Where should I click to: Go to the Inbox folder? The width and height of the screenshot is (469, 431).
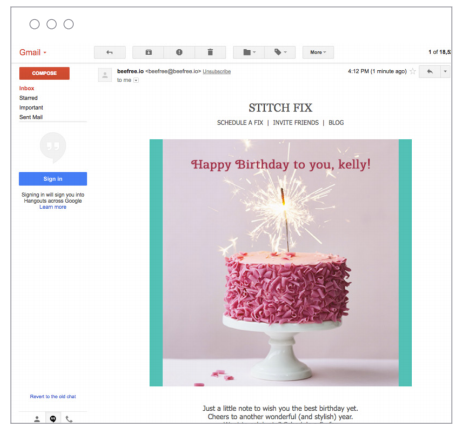tap(27, 88)
